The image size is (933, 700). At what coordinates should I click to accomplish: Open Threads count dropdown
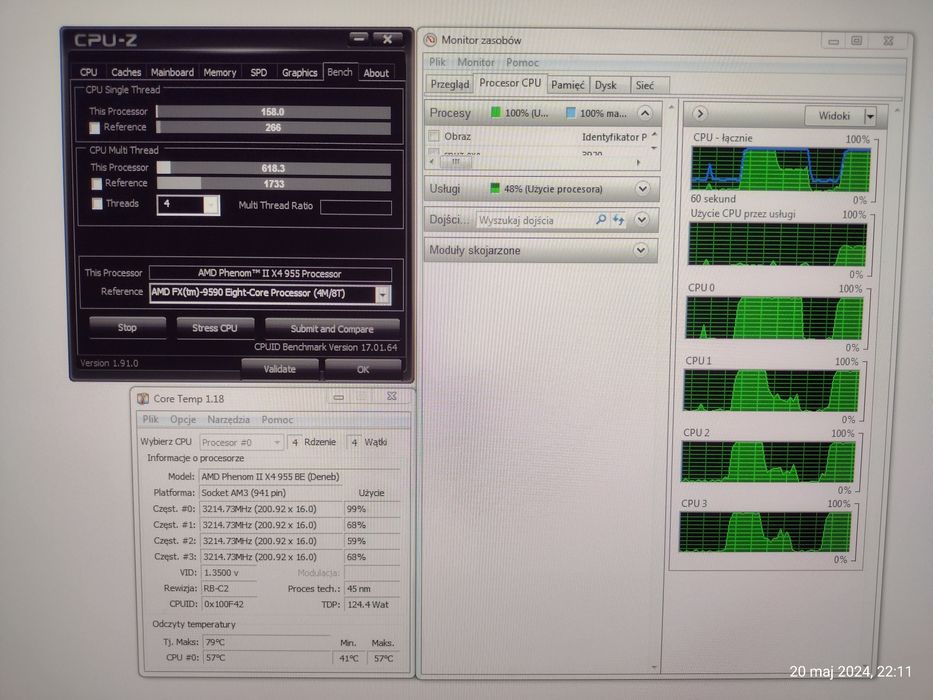coord(211,205)
